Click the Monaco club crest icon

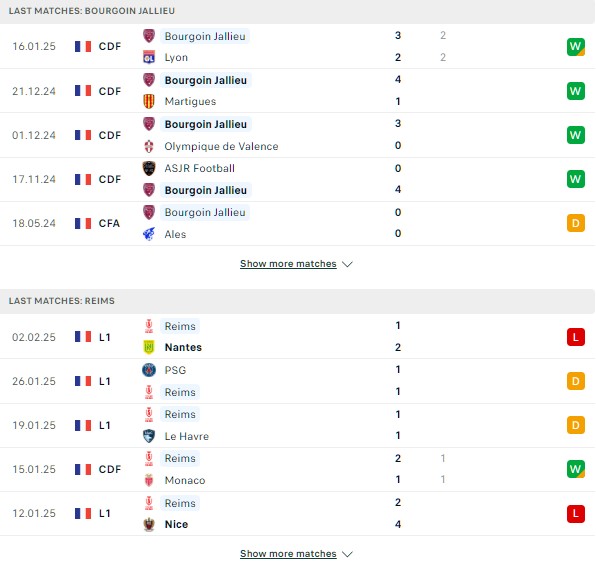pyautogui.click(x=149, y=480)
